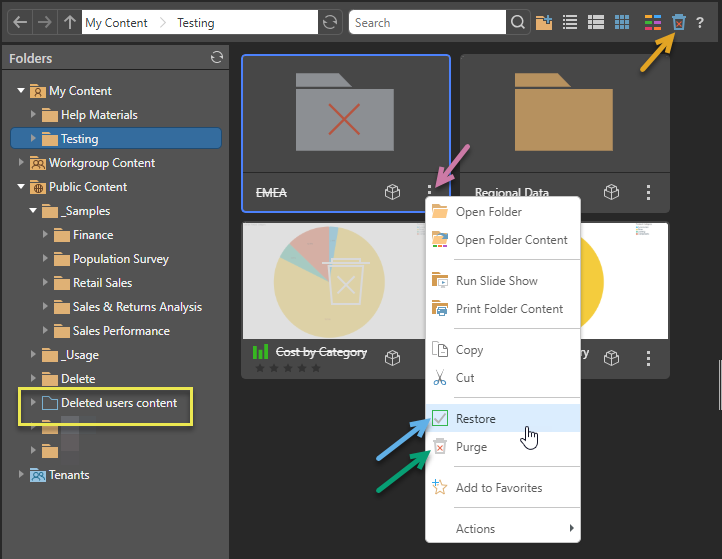Click the navigate up arrow
Viewport: 722px width, 559px height.
[68, 22]
